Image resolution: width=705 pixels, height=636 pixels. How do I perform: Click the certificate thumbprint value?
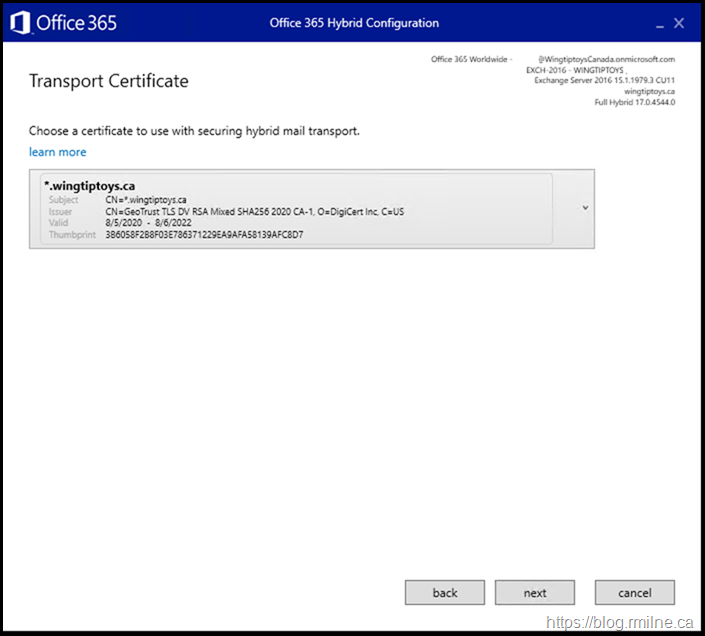[204, 235]
